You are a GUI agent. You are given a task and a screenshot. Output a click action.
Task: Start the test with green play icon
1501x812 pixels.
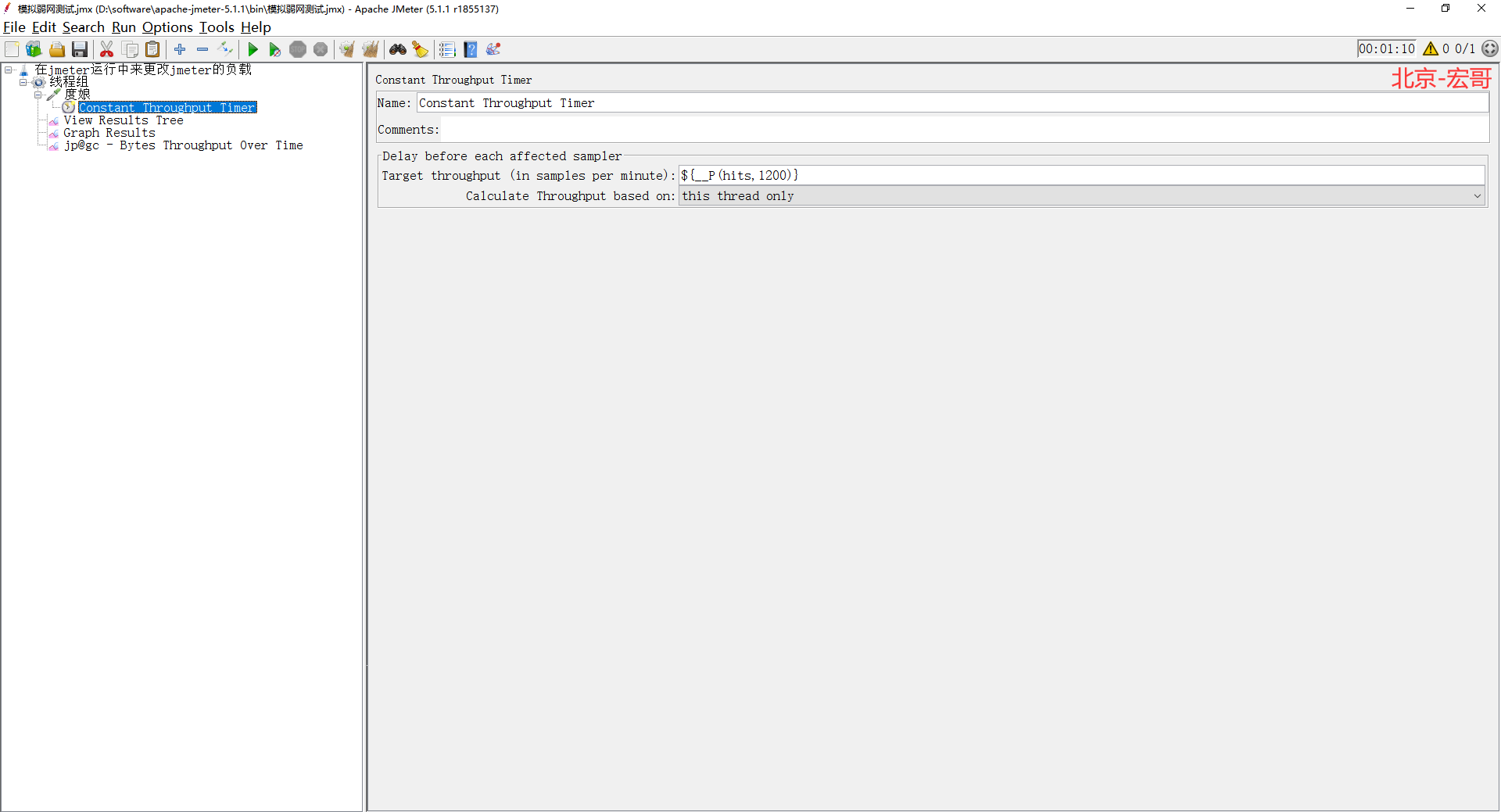[x=253, y=49]
